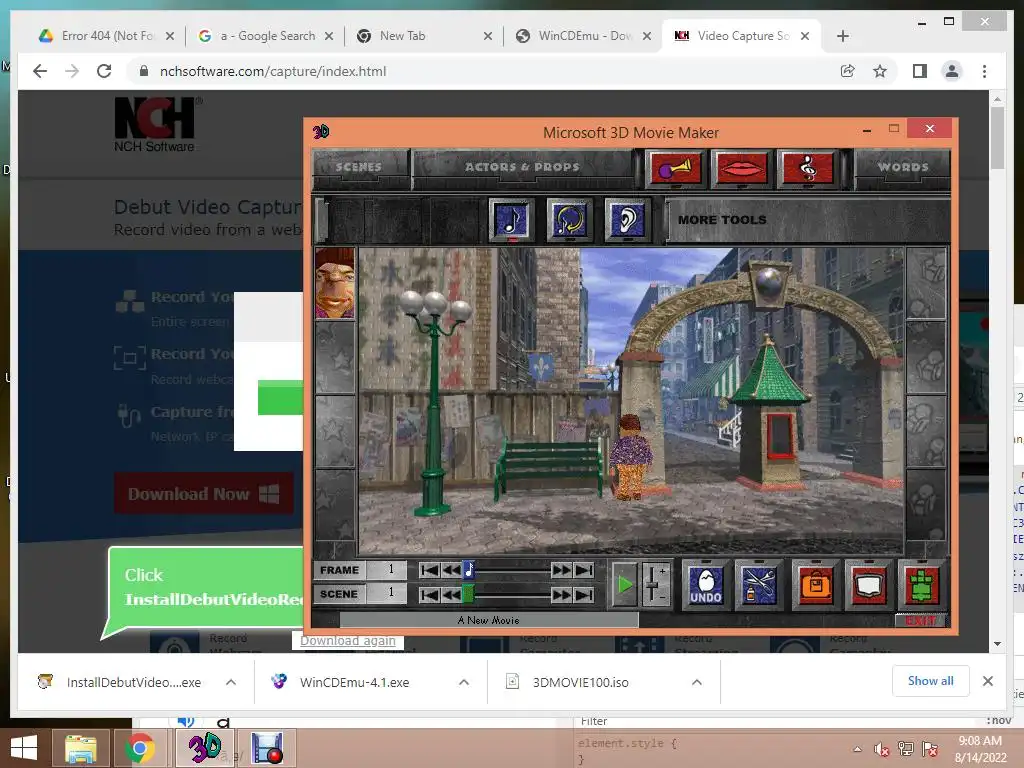Click the A New Movie title bar
The width and height of the screenshot is (1024, 768).
[x=488, y=620]
